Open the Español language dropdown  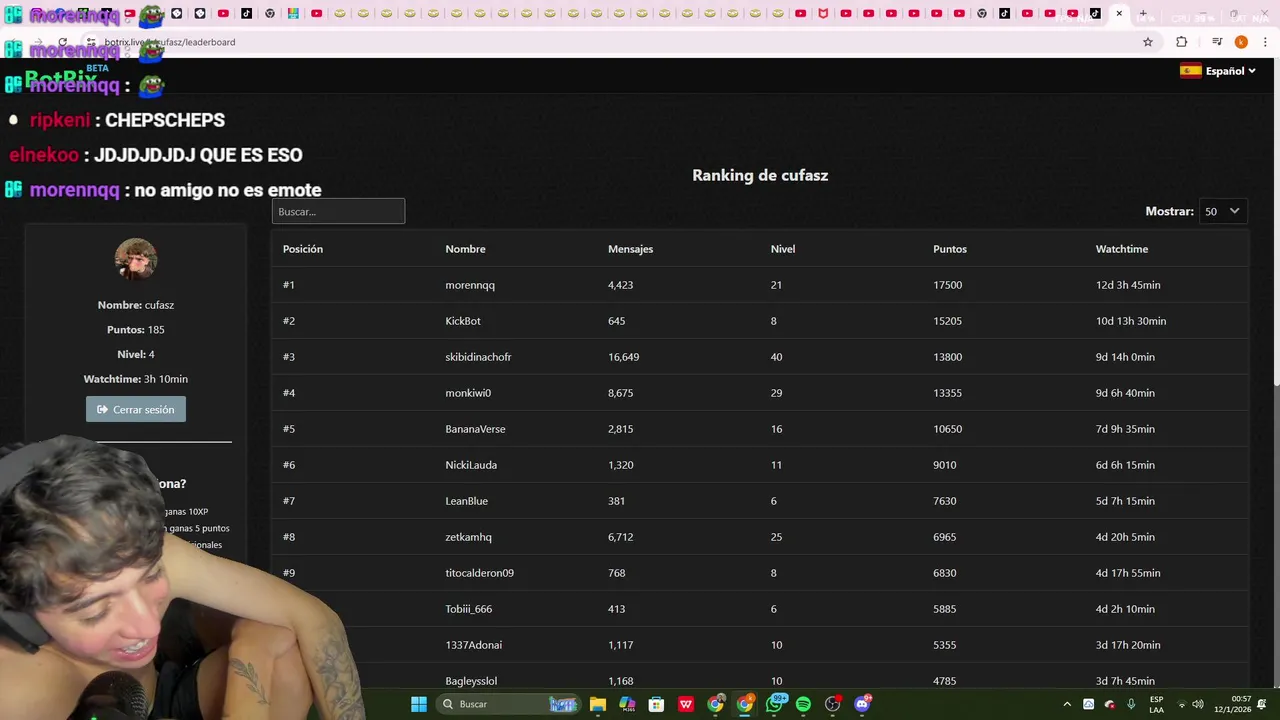click(1218, 71)
